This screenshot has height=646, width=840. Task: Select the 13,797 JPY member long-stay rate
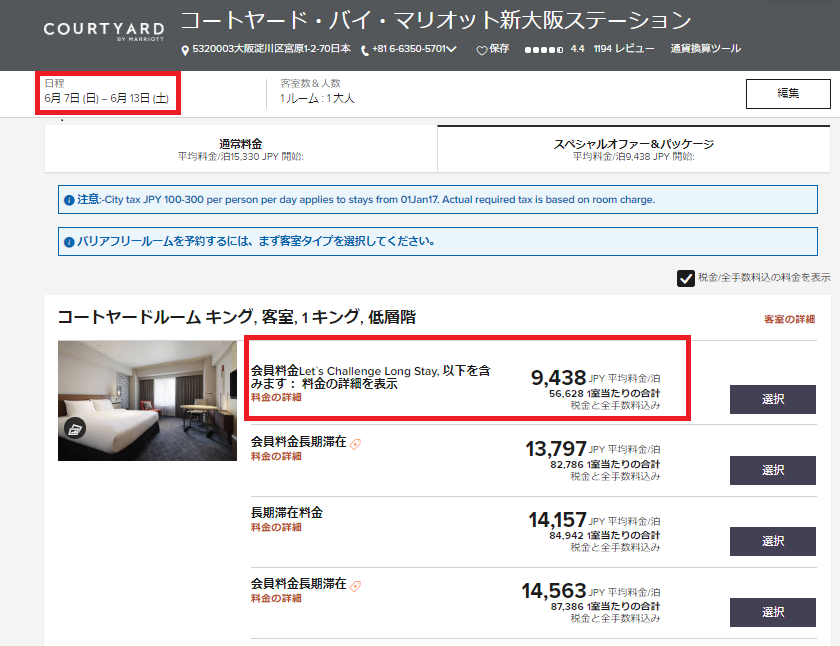coord(772,470)
